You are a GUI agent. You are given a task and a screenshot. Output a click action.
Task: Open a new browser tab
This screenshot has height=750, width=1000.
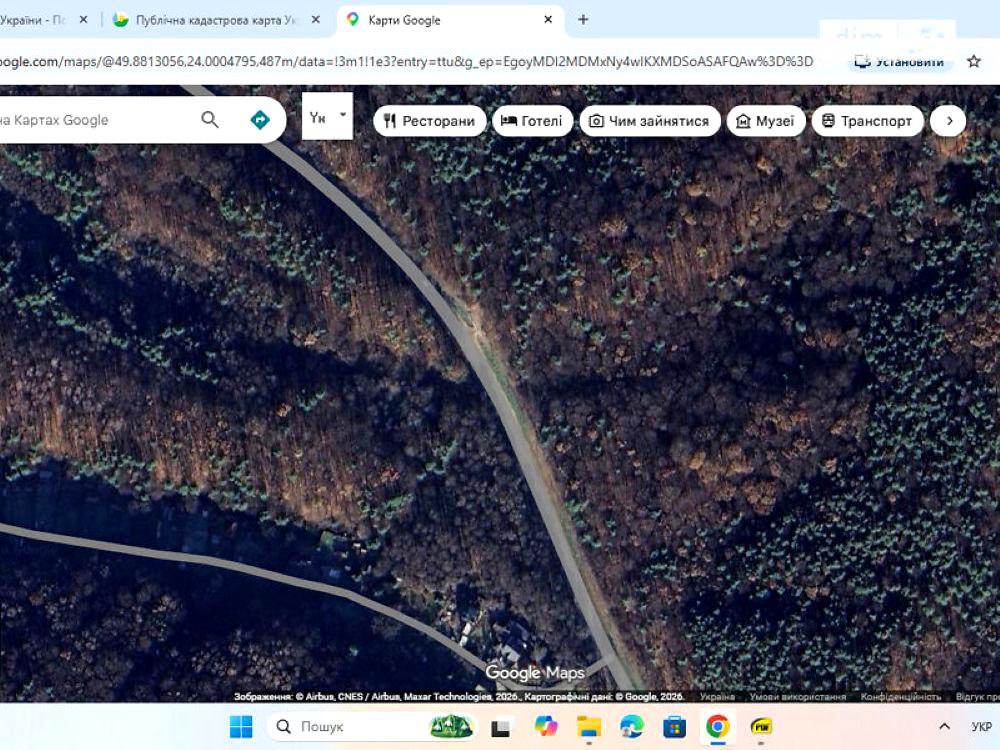pyautogui.click(x=583, y=20)
